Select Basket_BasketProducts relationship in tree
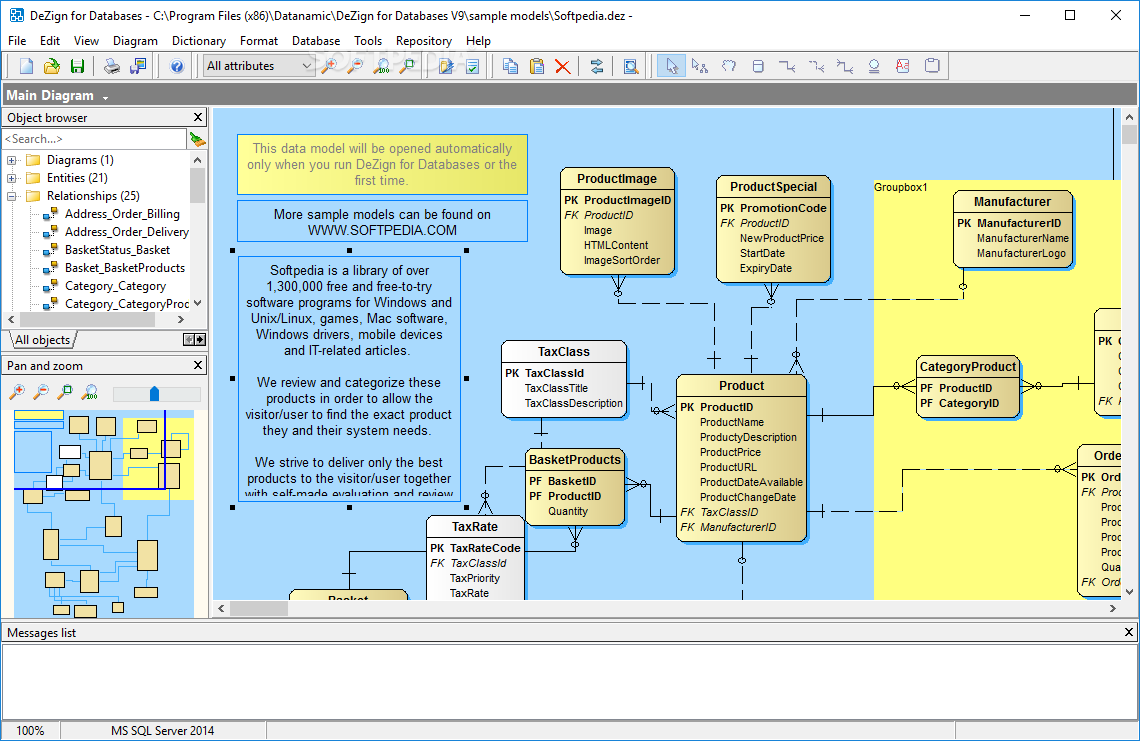The image size is (1140, 741). pyautogui.click(x=125, y=268)
